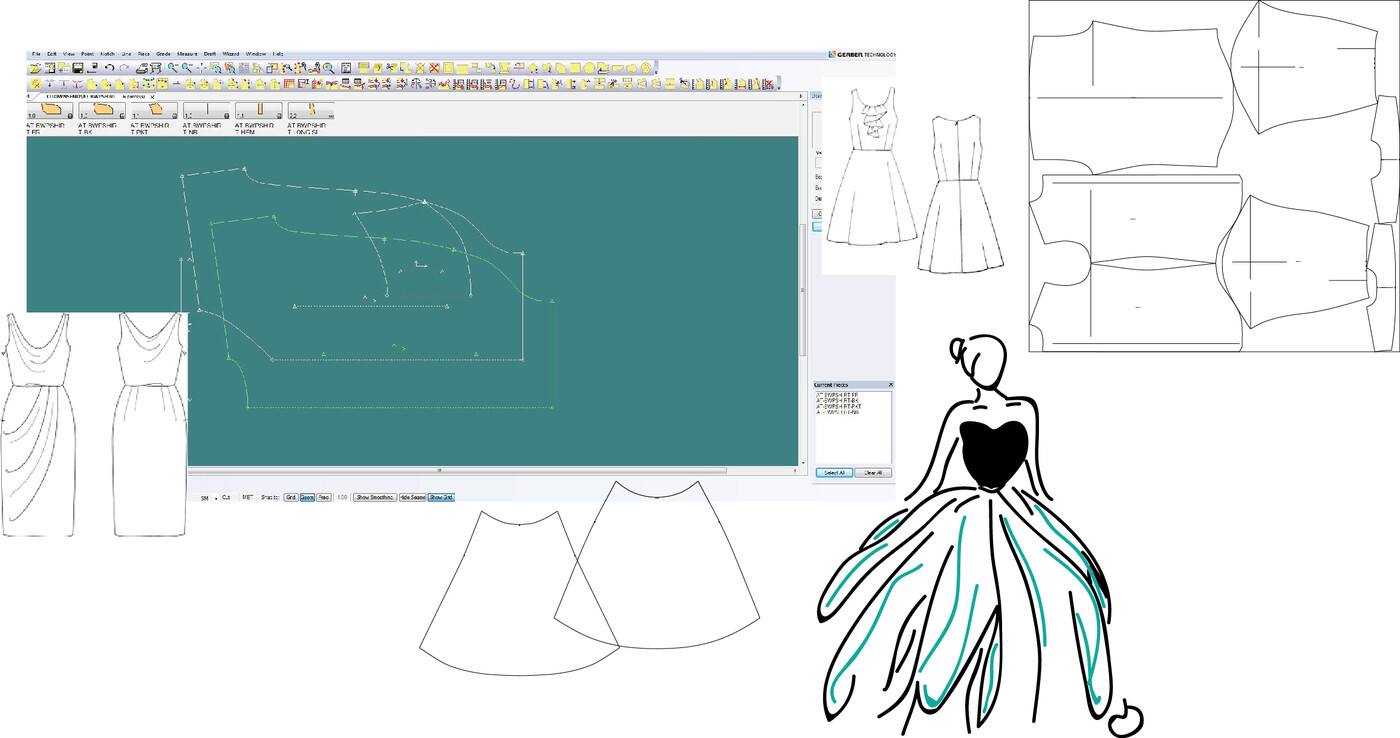Open the Point menu
The width and height of the screenshot is (1400, 738).
click(x=87, y=54)
